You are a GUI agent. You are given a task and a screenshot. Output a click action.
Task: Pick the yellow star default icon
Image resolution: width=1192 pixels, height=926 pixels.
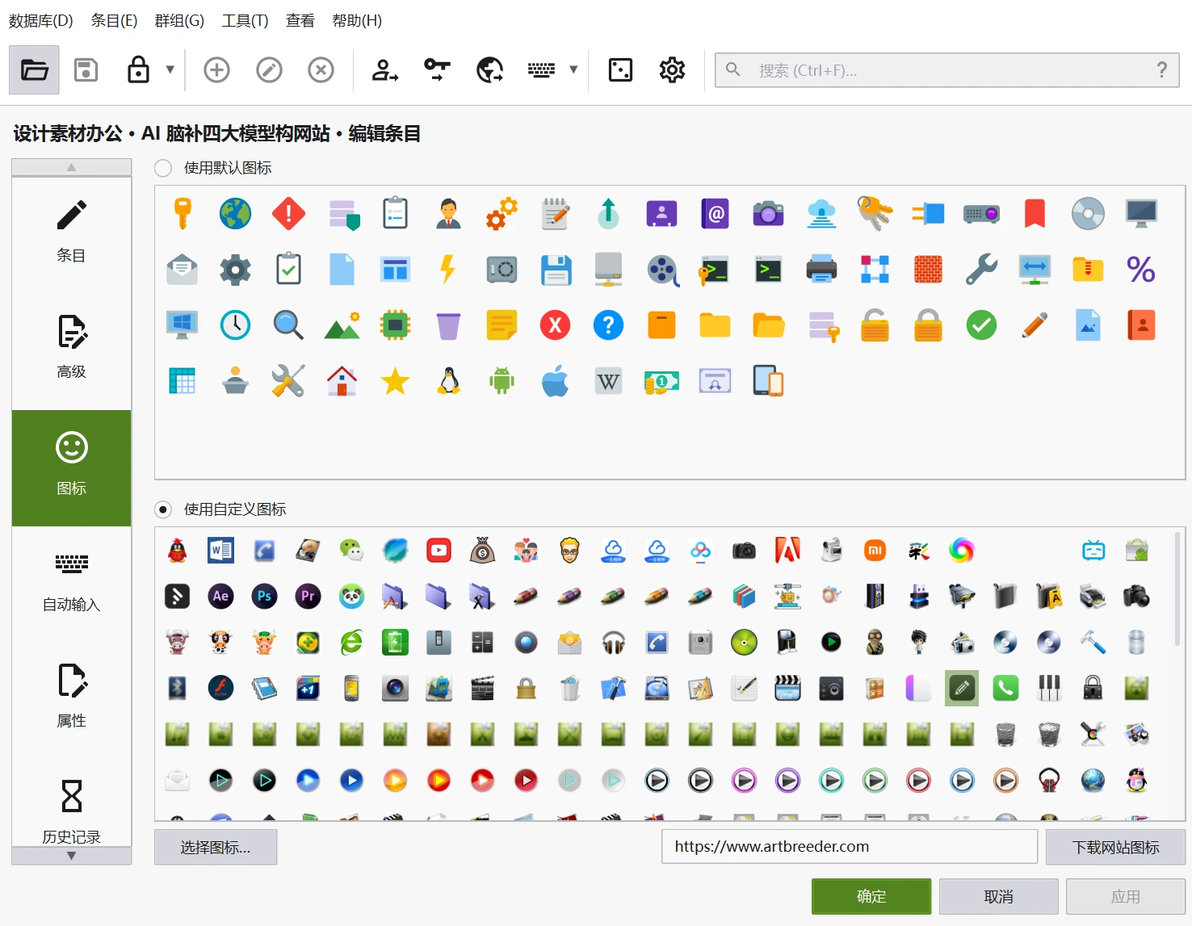[395, 381]
